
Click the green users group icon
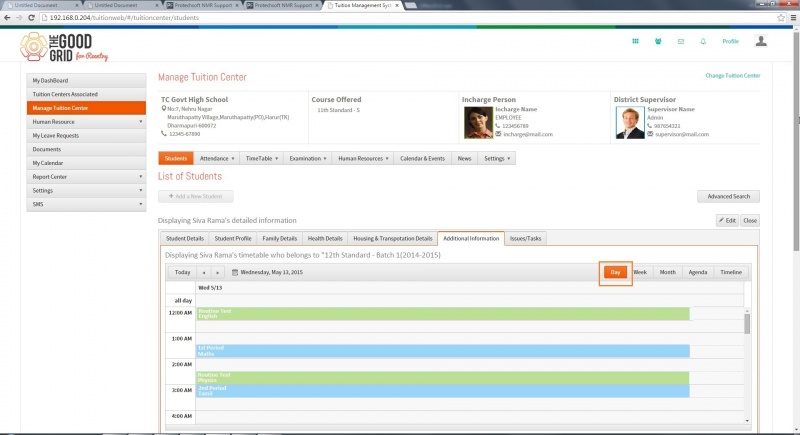point(658,41)
